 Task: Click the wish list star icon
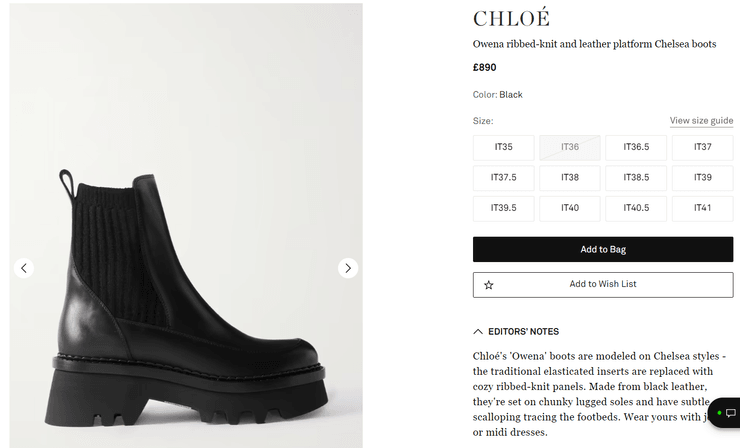coord(489,285)
